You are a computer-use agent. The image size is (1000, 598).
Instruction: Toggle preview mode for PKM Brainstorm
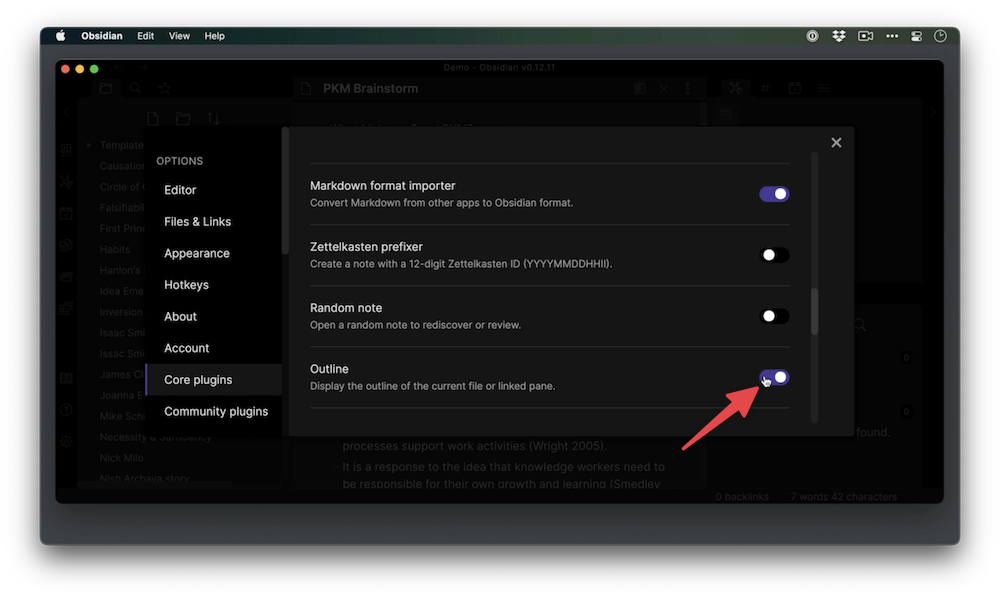[x=640, y=89]
